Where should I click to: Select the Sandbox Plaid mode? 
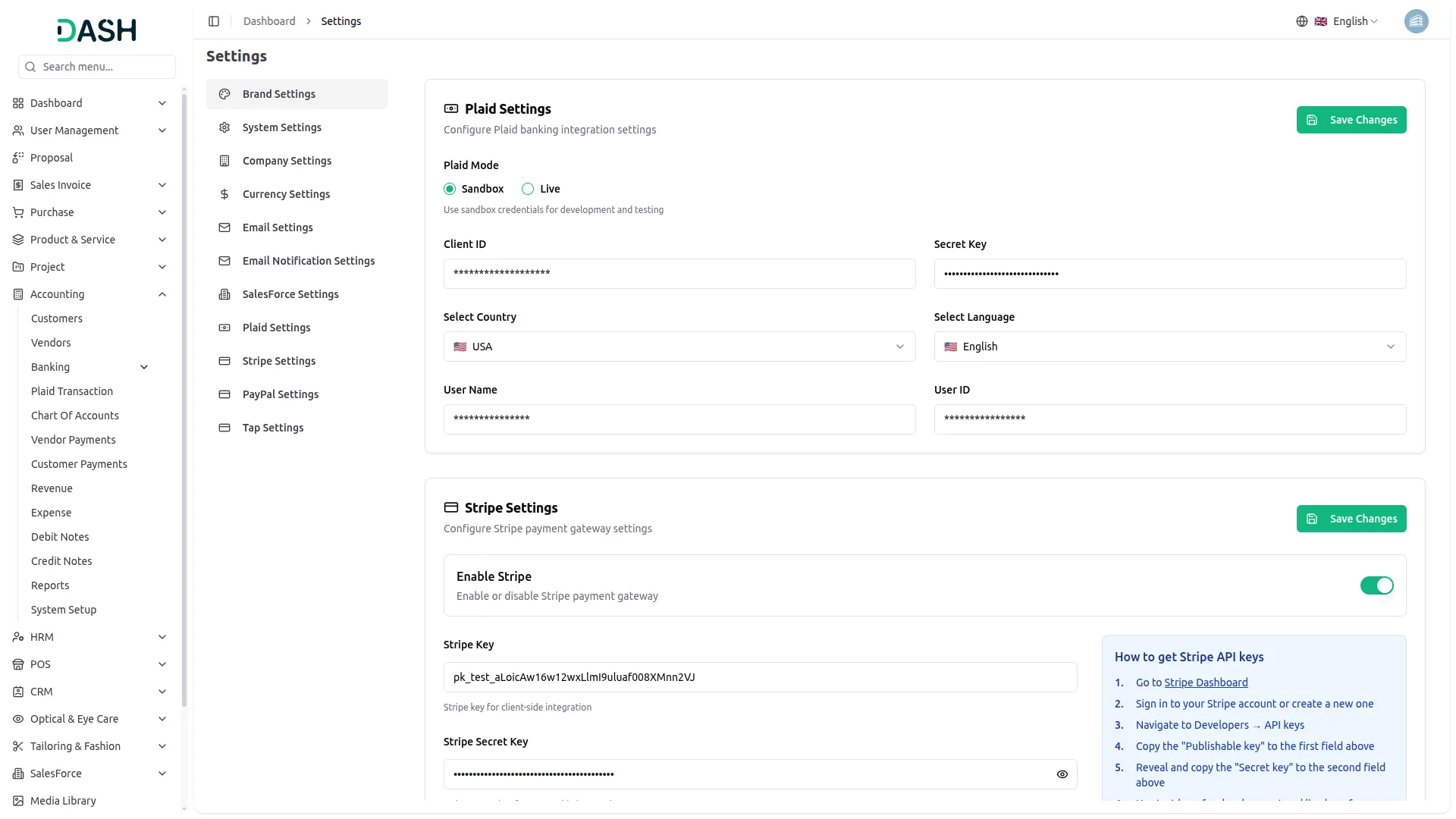click(x=450, y=189)
